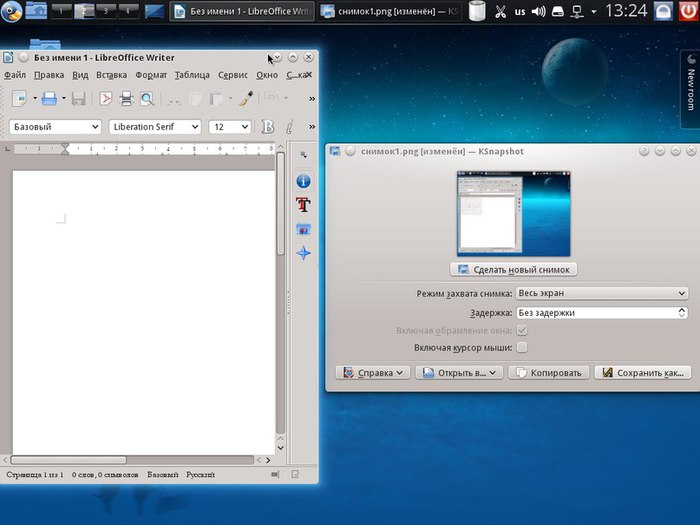Click the Save floppy disk icon
700x525 pixels.
(x=78, y=98)
